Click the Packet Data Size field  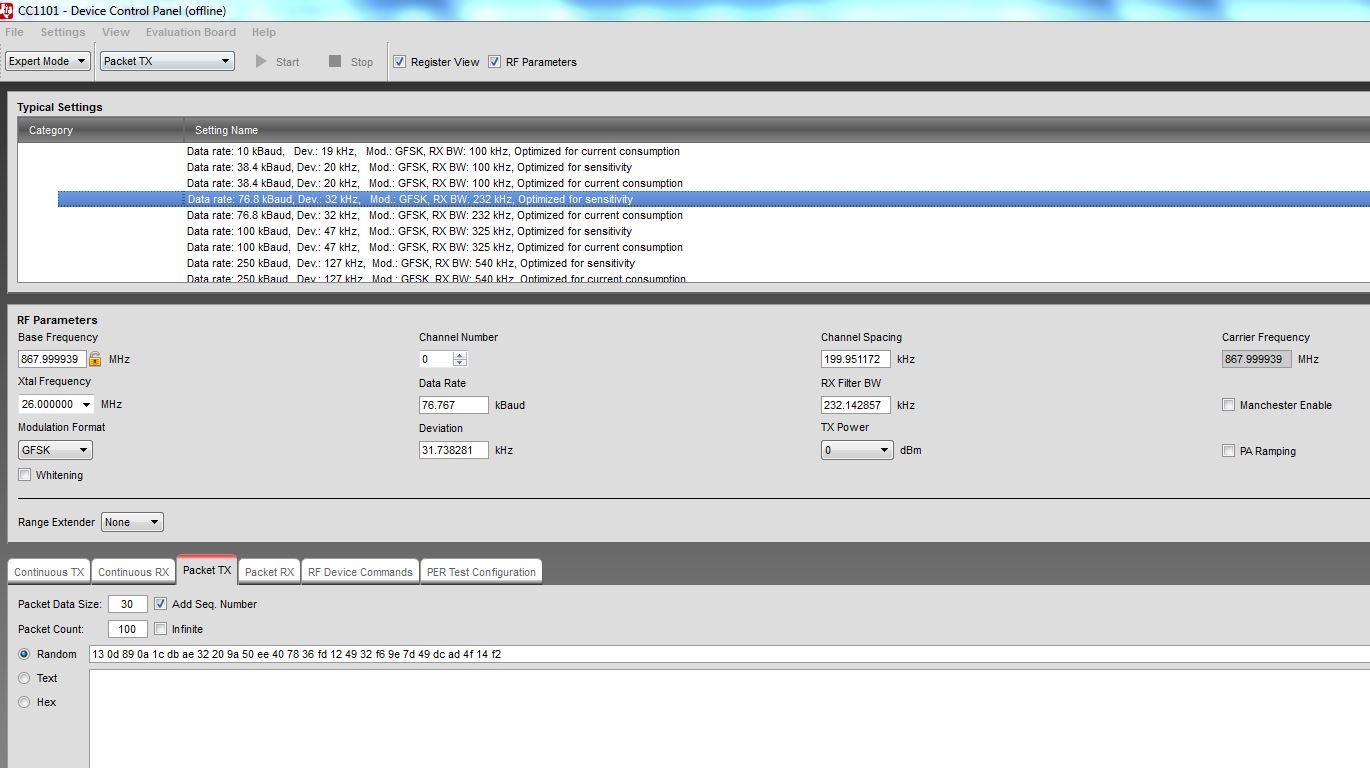point(128,604)
